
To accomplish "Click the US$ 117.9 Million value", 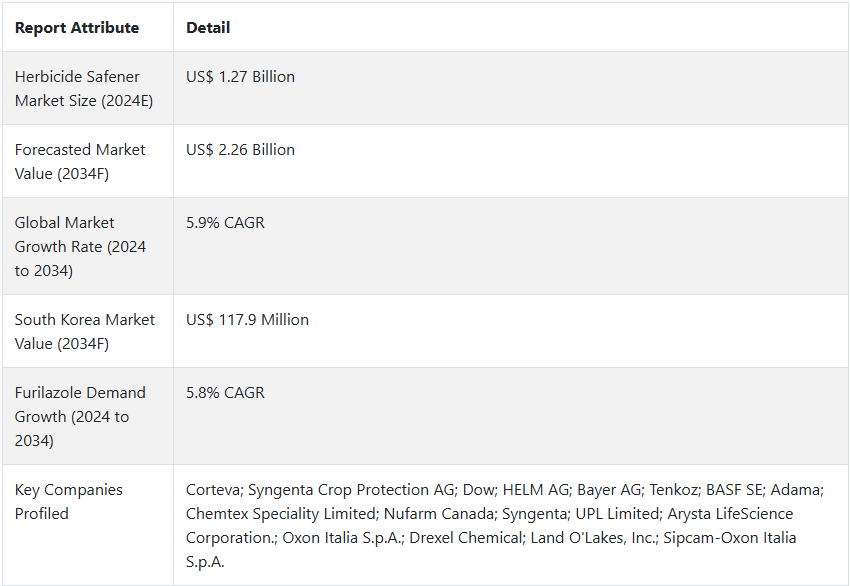I will 247,320.
